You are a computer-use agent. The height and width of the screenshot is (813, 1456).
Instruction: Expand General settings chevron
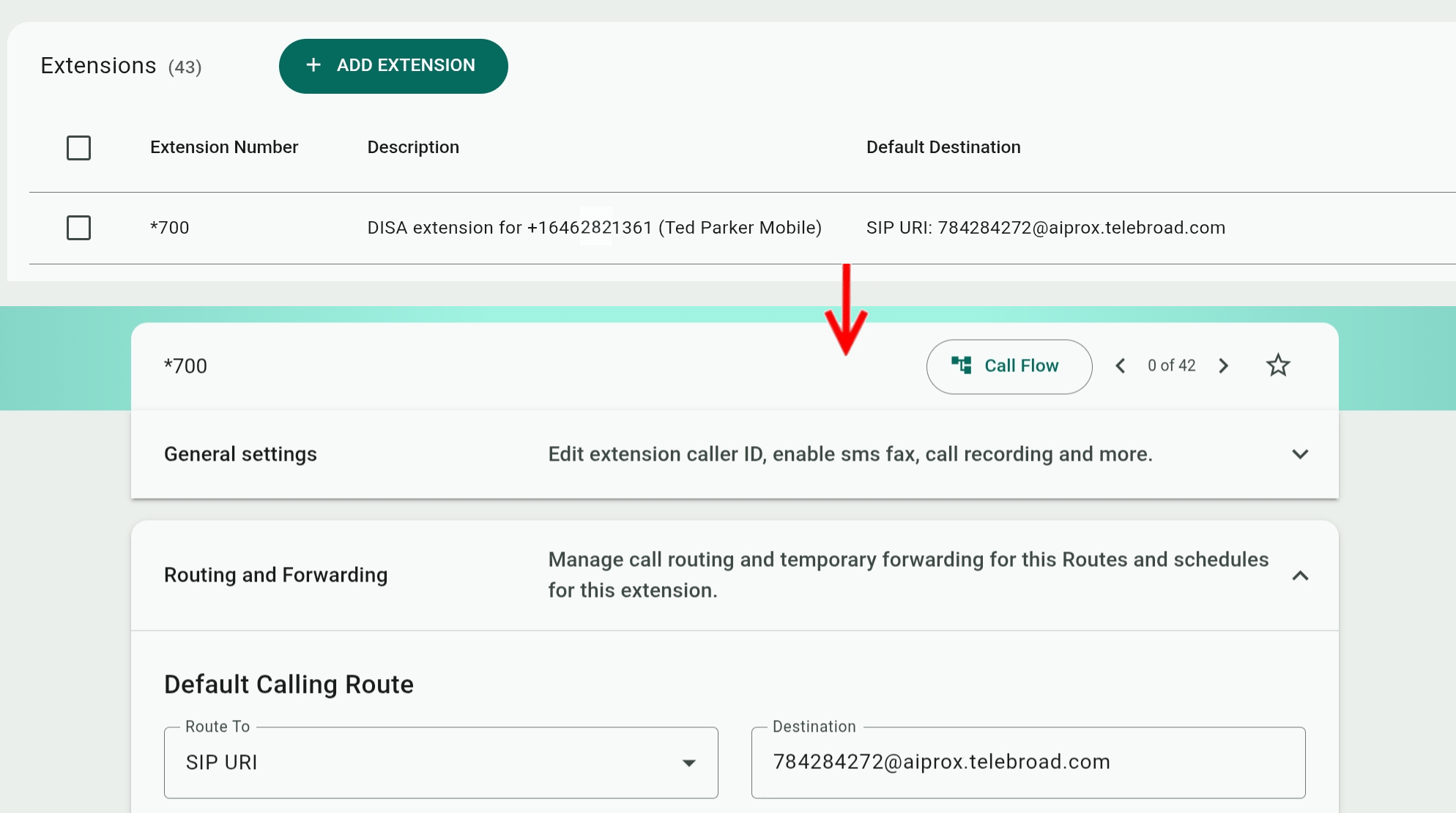[1300, 454]
